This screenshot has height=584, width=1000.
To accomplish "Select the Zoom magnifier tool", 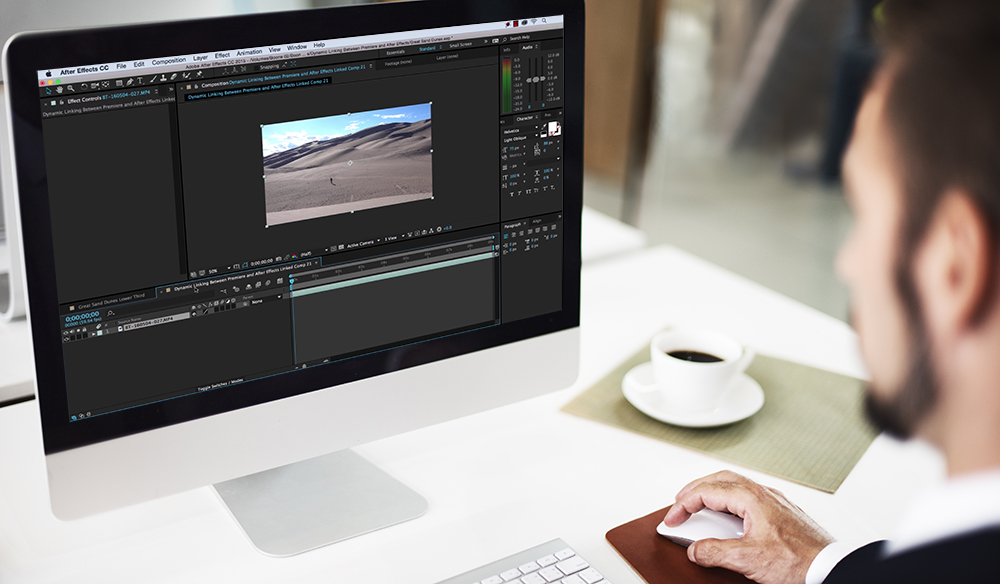I will (x=71, y=88).
